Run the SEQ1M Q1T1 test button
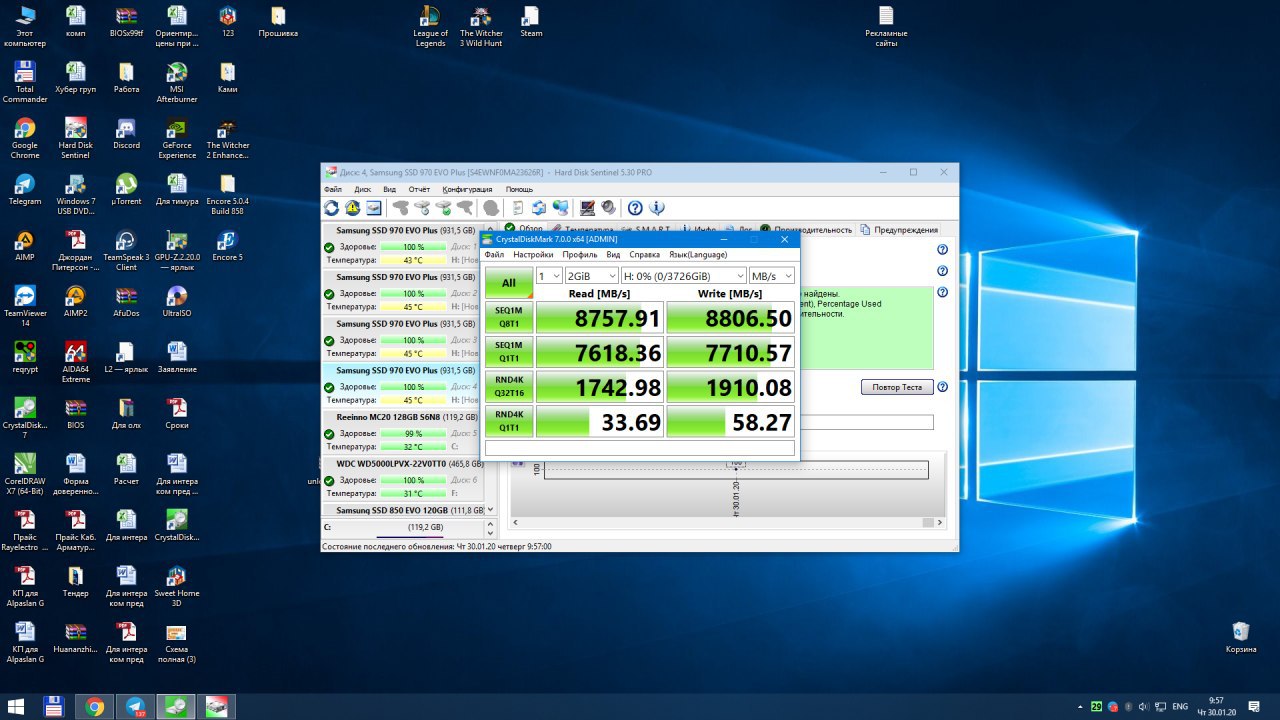1280x720 pixels. click(x=509, y=352)
